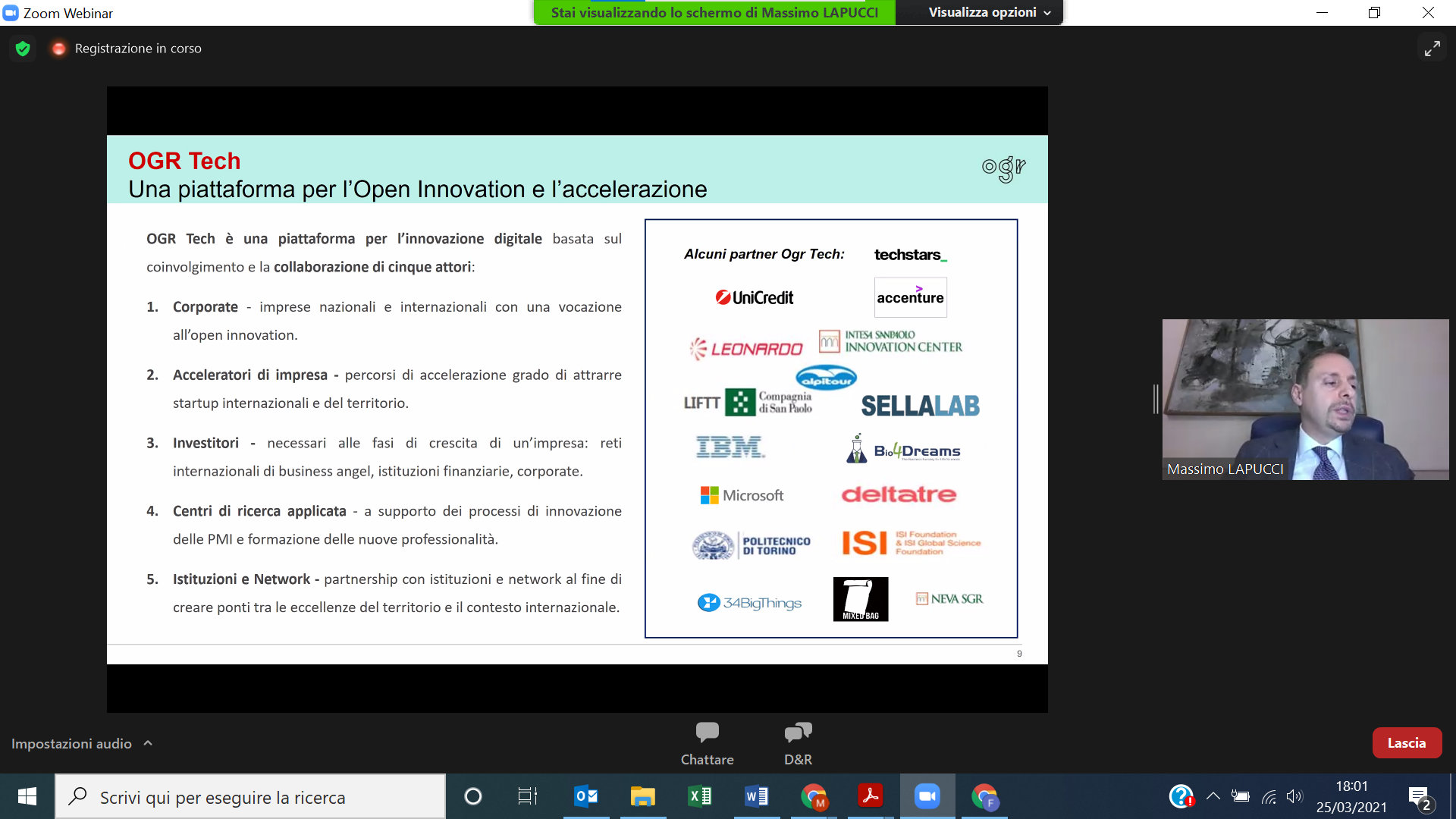
Task: Click the search box Scrivi qui per eseguire la ricerca
Action: (x=250, y=796)
